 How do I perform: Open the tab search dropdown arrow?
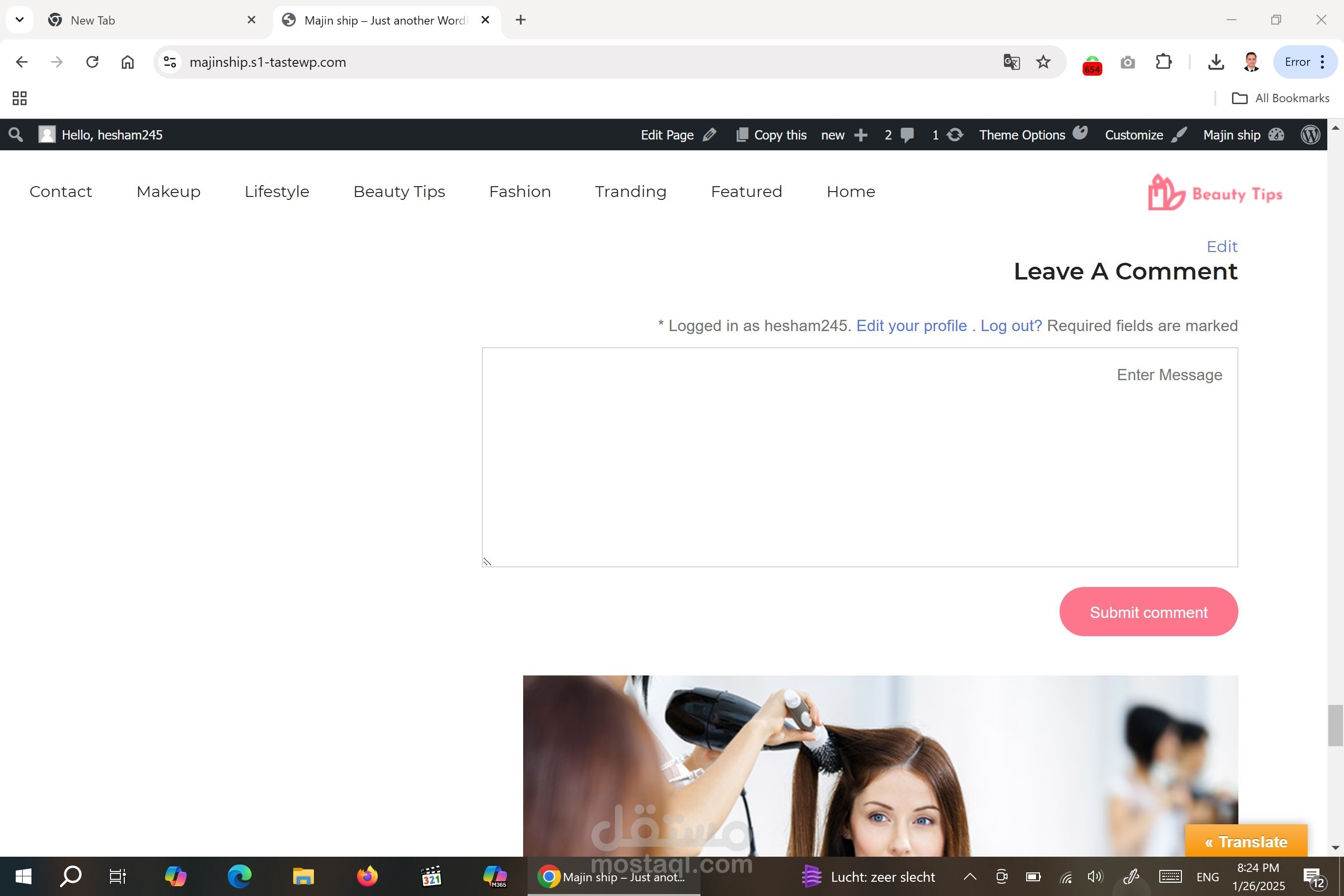pos(20,20)
